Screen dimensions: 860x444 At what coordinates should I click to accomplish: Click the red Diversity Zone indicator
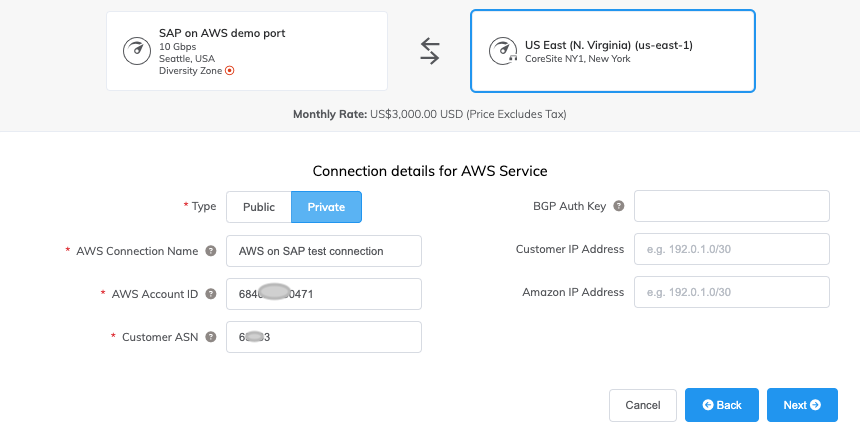coord(230,71)
